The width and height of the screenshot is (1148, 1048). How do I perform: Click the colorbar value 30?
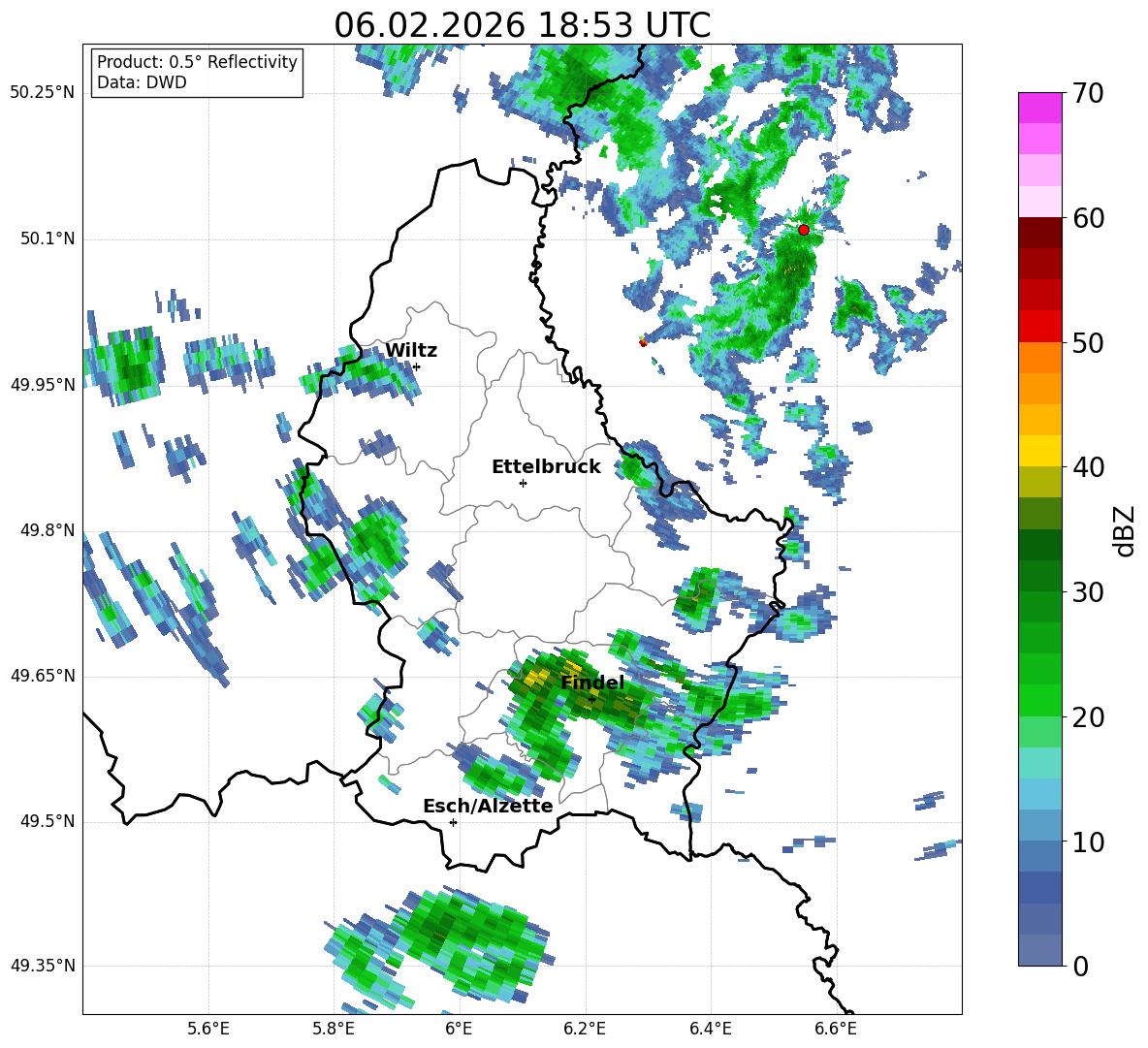pyautogui.click(x=1088, y=592)
